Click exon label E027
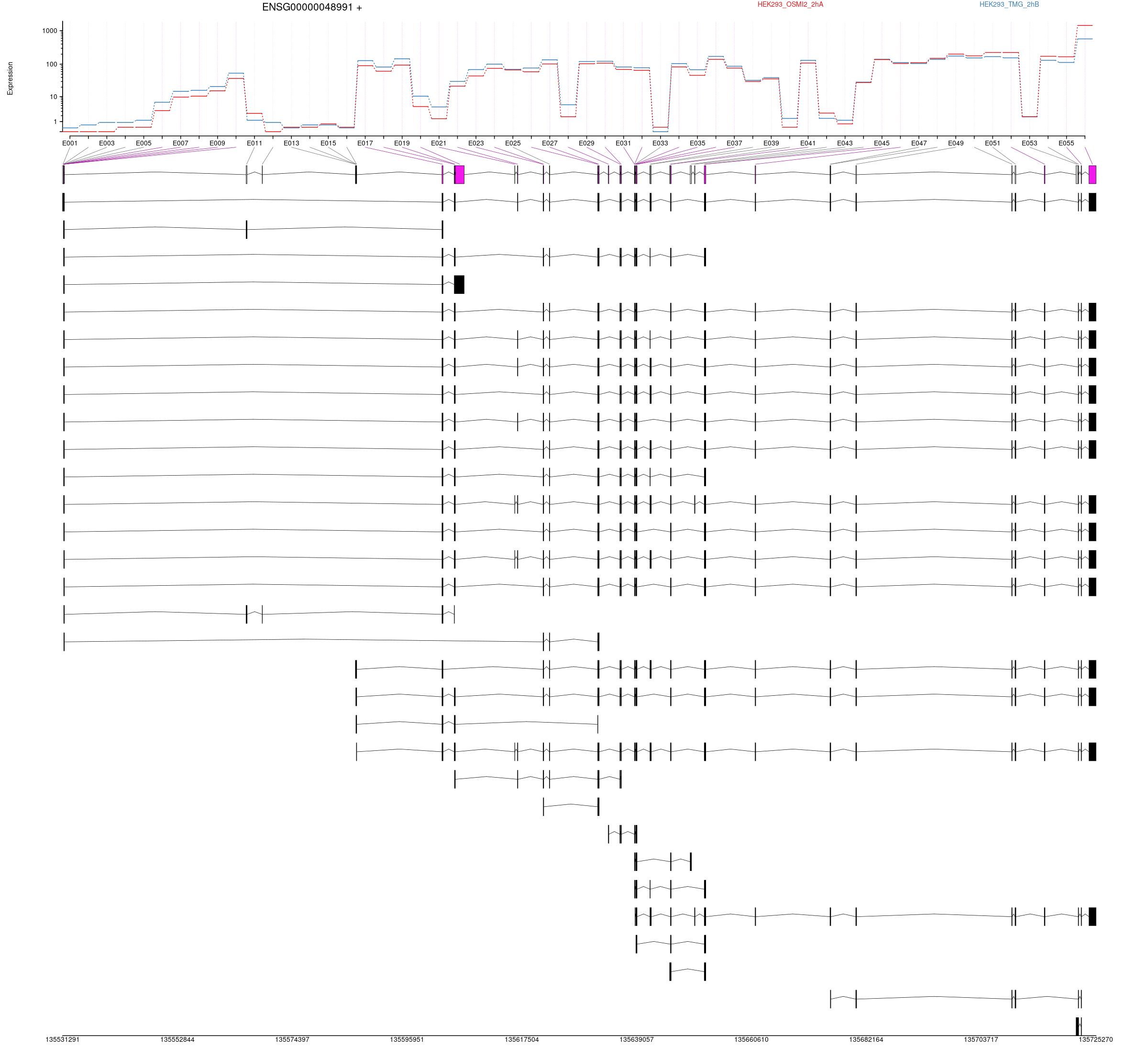Screen dimensions: 1148x1048 click(550, 144)
